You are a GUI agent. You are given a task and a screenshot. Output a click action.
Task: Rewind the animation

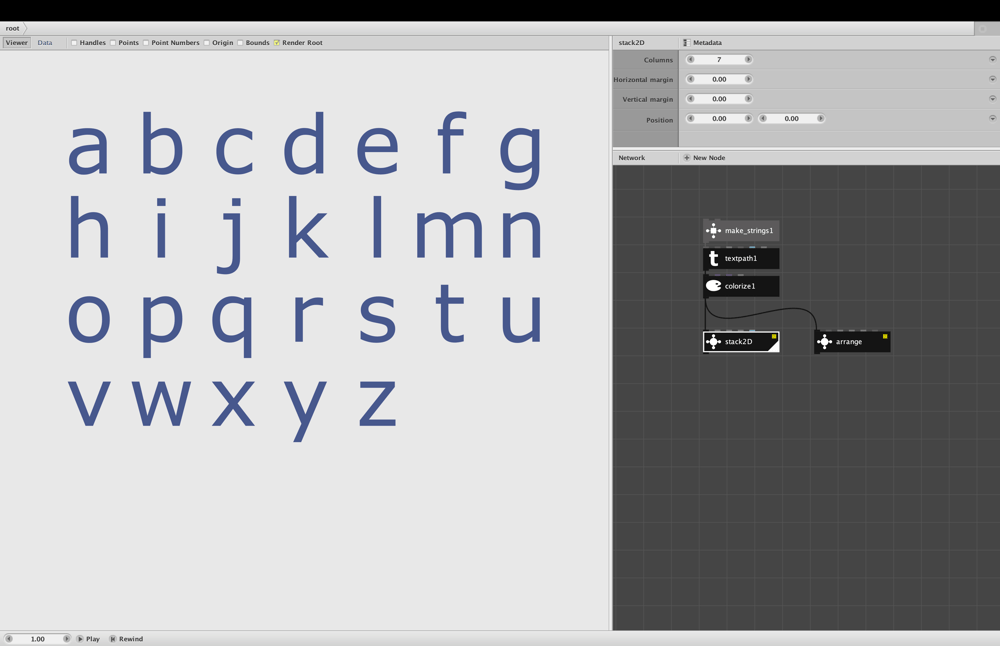(x=127, y=638)
